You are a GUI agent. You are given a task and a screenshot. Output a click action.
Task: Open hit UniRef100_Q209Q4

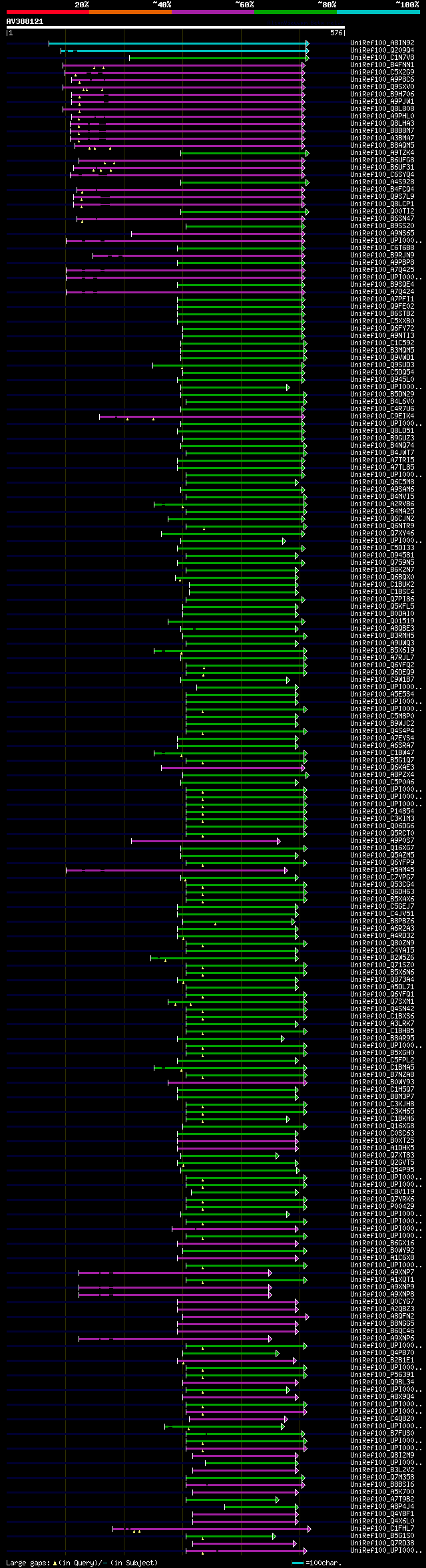coord(382,51)
